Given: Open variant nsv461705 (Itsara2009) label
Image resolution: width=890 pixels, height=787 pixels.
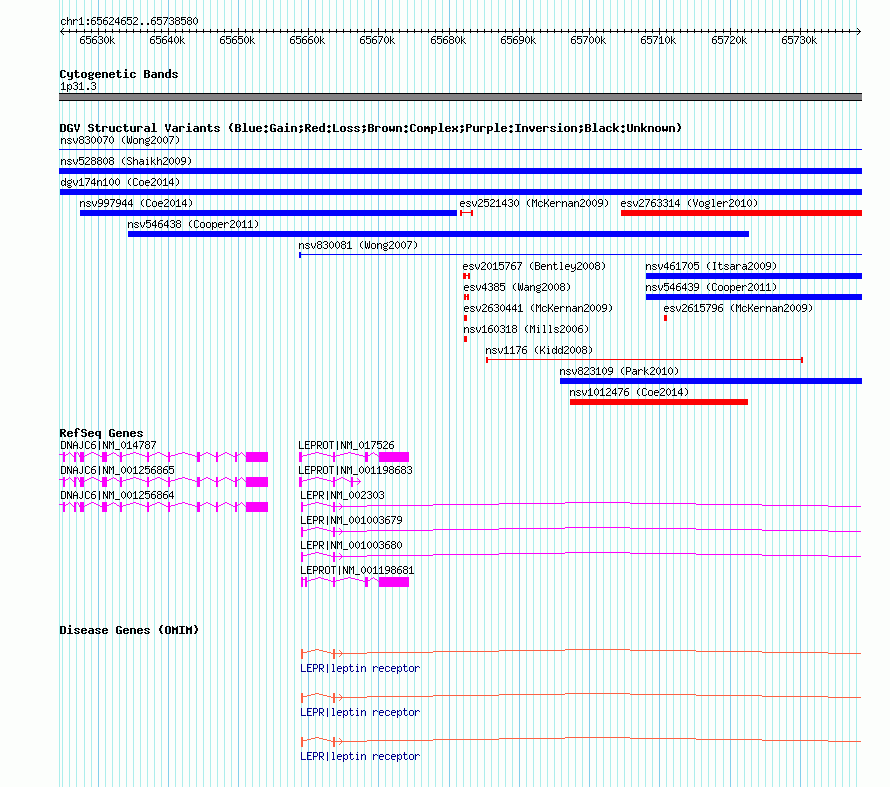Looking at the screenshot, I should tap(711, 266).
